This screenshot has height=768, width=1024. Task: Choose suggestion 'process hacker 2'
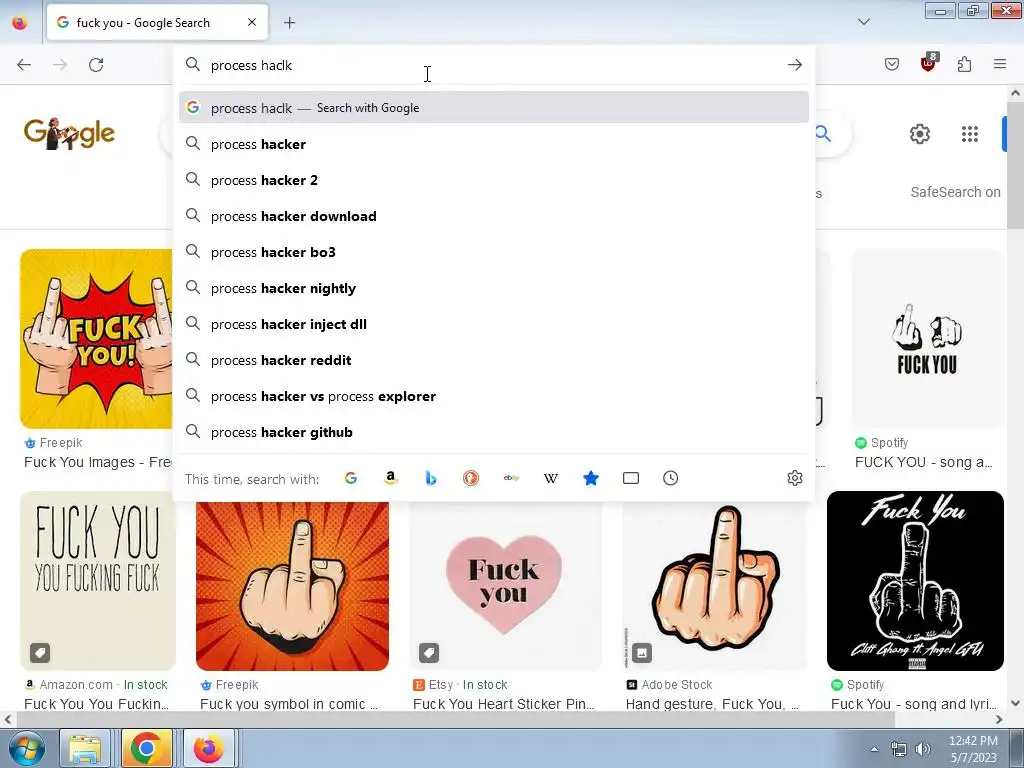494,180
